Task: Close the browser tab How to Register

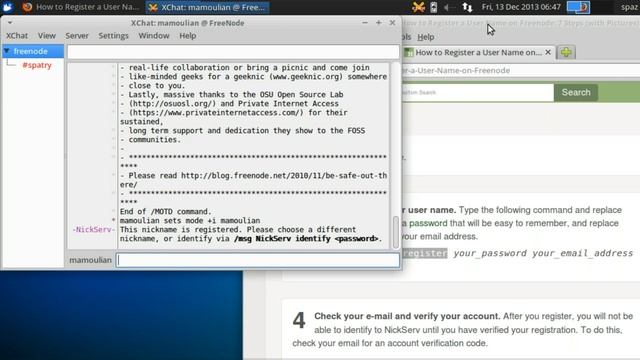Action: (548, 52)
